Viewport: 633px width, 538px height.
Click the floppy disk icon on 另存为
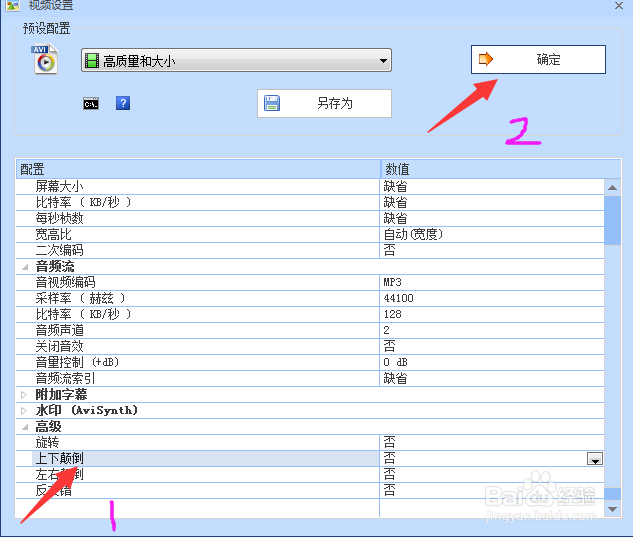tap(272, 103)
